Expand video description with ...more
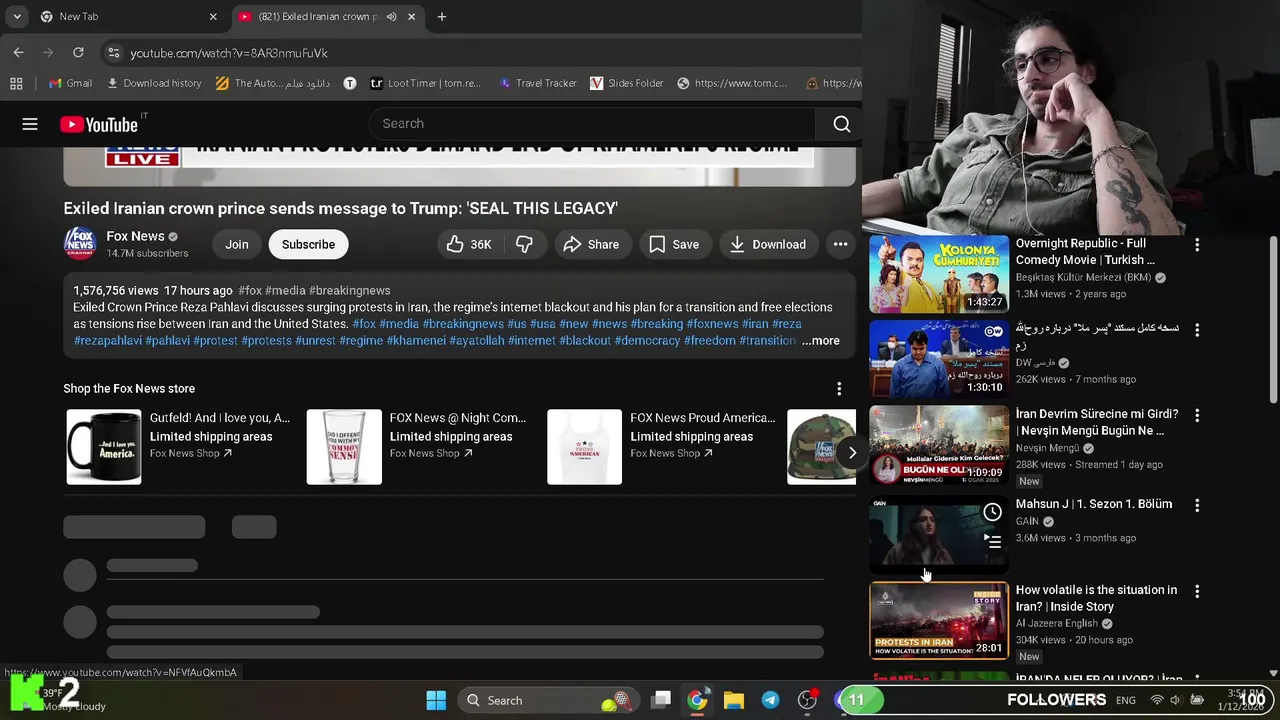This screenshot has width=1280, height=720. click(x=820, y=341)
